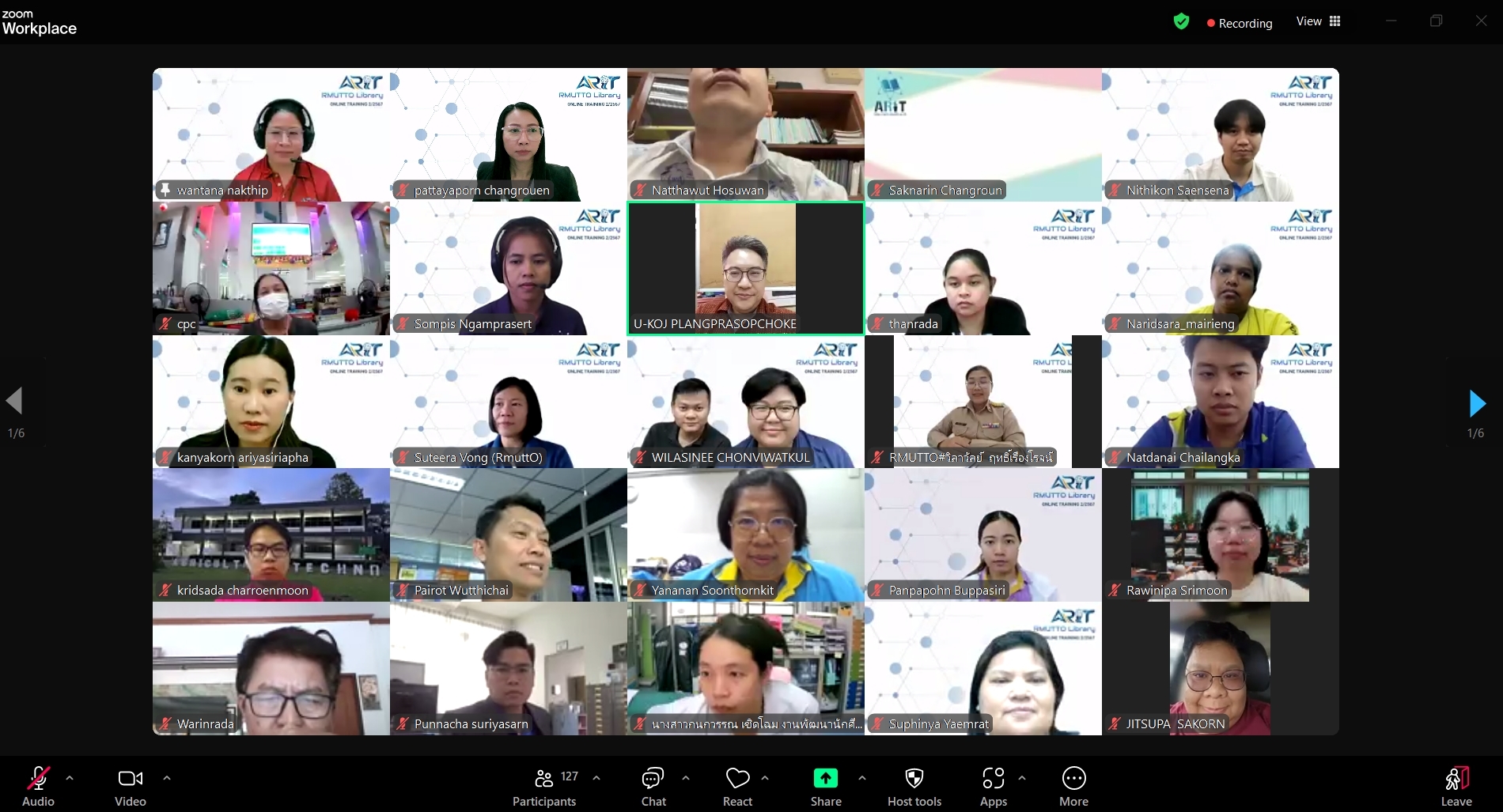Select Yananan Soonthornkit video tile
Viewport: 1503px width, 812px height.
pos(746,534)
